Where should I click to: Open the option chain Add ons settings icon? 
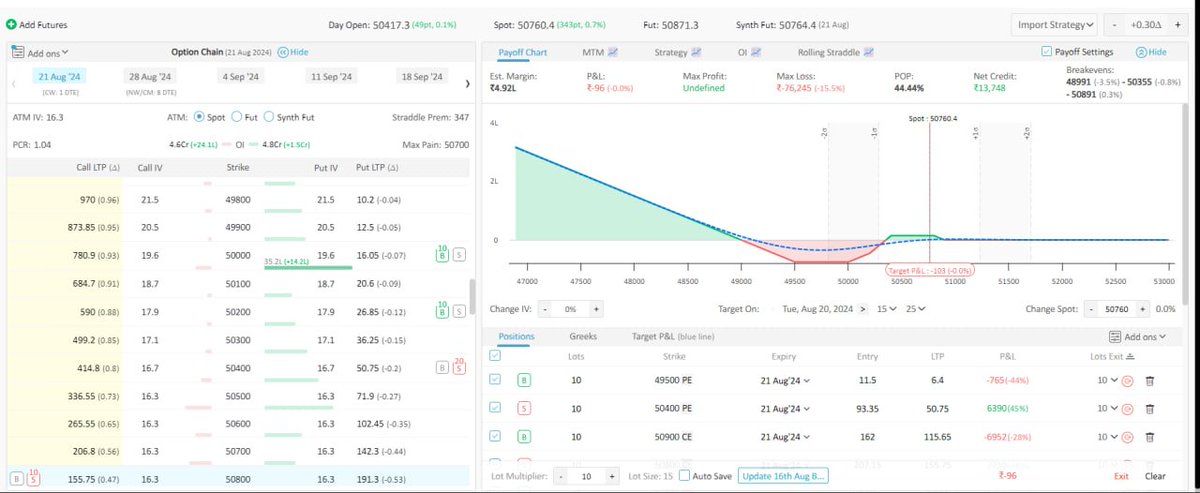pyautogui.click(x=17, y=51)
